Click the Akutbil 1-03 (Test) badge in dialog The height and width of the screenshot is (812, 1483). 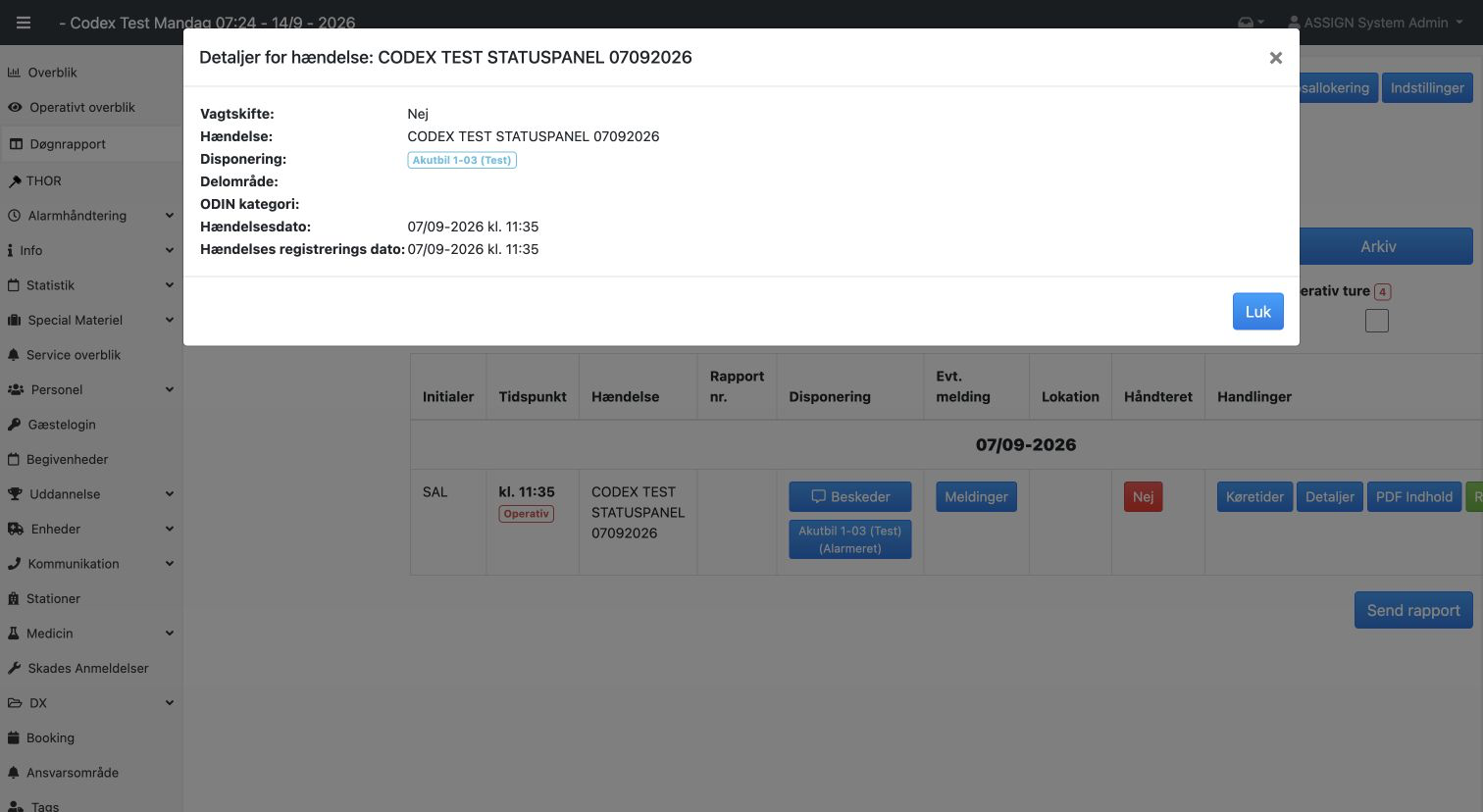tap(462, 160)
